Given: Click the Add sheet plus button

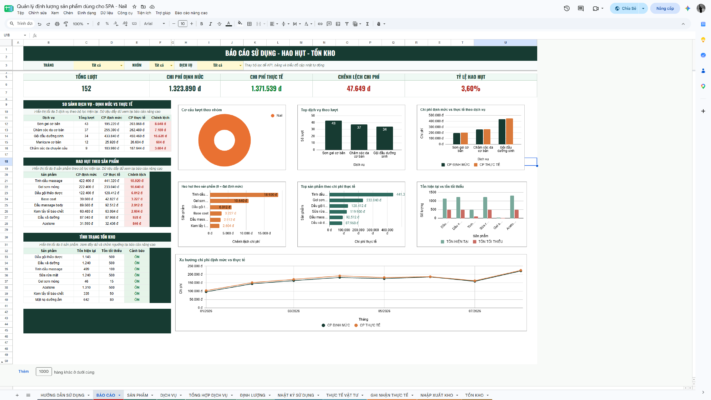Looking at the screenshot, I should tap(17, 395).
